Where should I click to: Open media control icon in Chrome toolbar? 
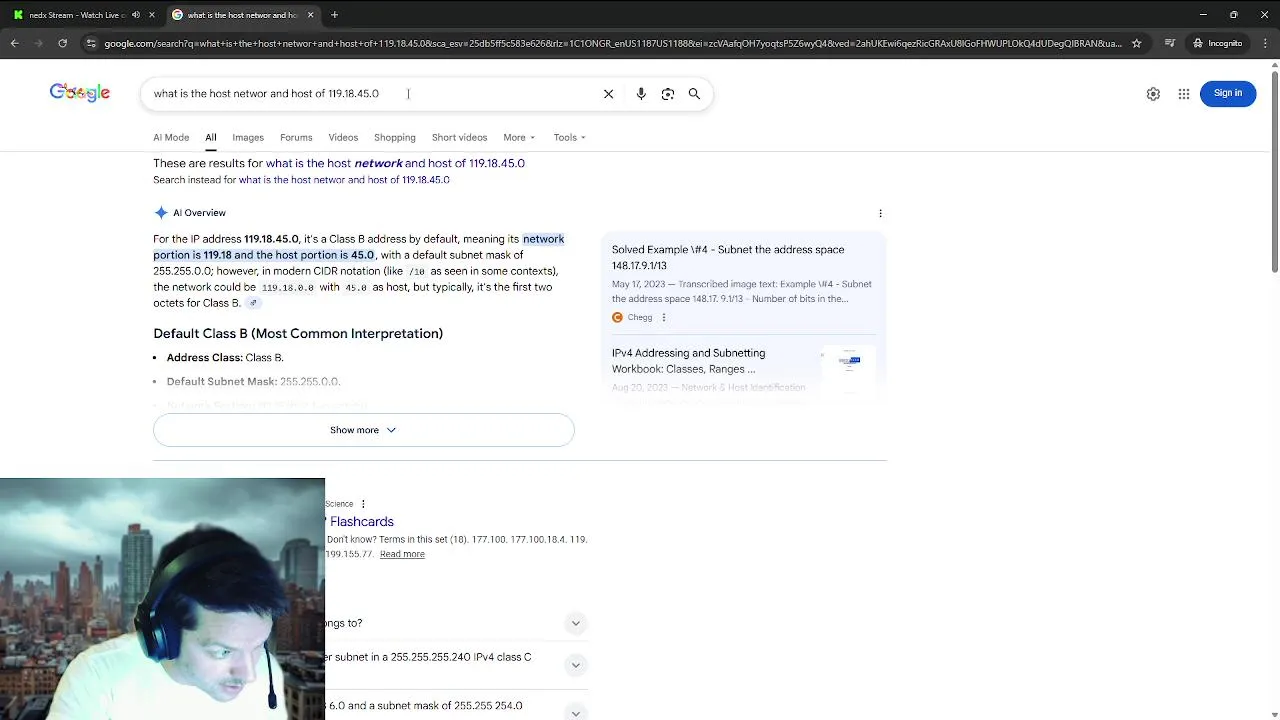click(x=1170, y=43)
